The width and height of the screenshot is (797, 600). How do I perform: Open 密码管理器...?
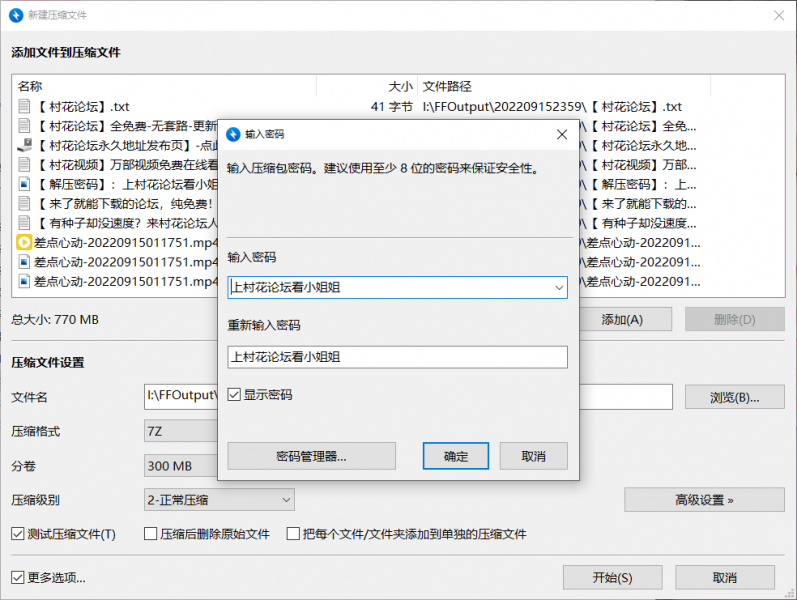coord(311,456)
